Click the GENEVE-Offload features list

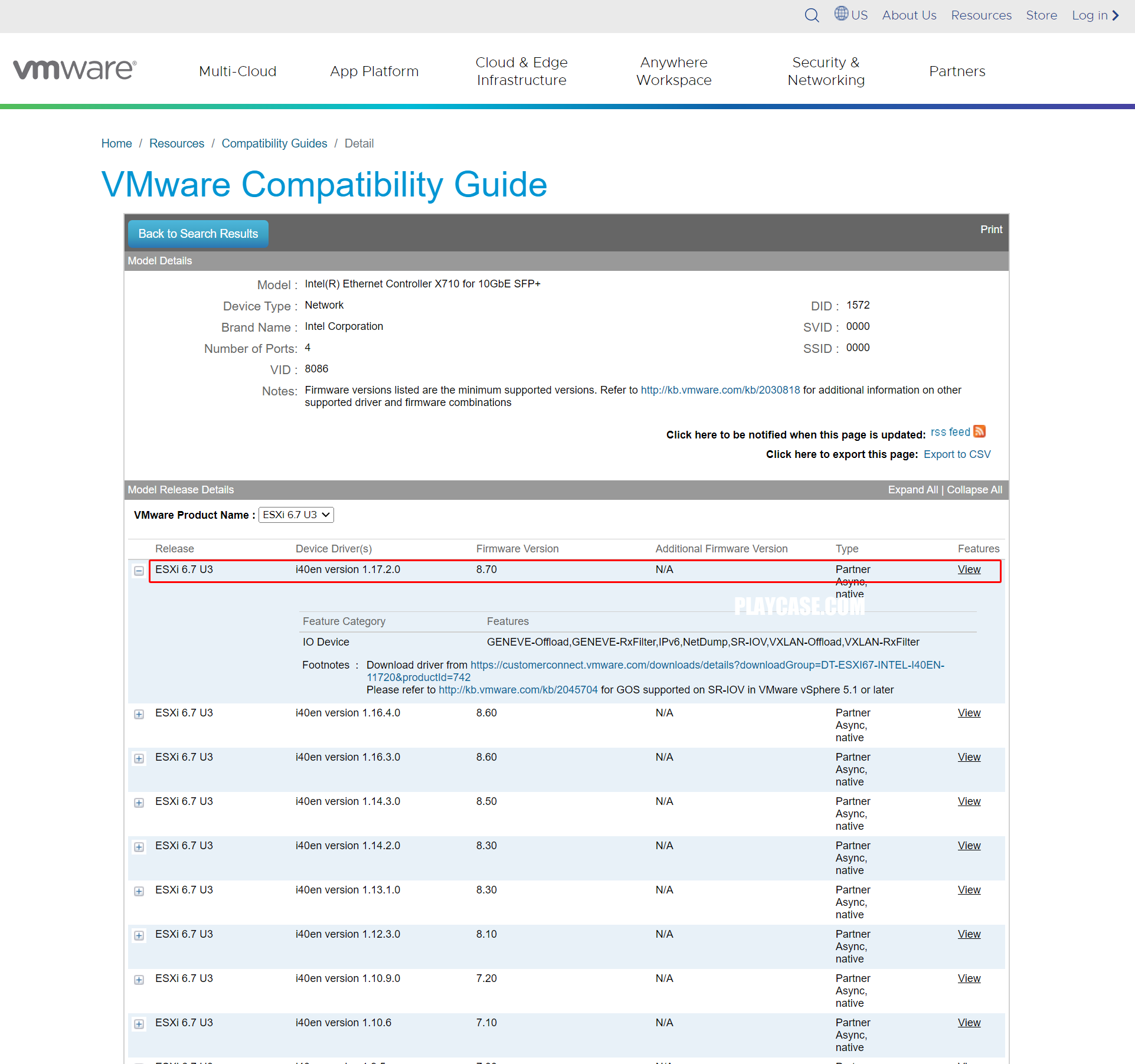click(x=703, y=642)
